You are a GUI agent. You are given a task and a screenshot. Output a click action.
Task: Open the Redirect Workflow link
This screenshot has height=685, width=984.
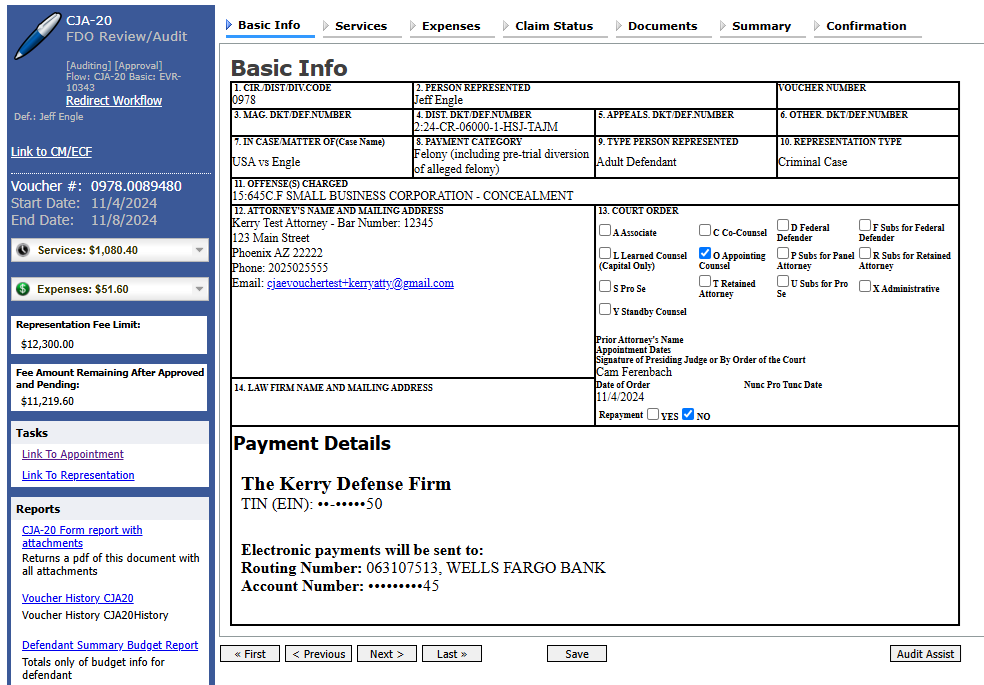click(114, 101)
